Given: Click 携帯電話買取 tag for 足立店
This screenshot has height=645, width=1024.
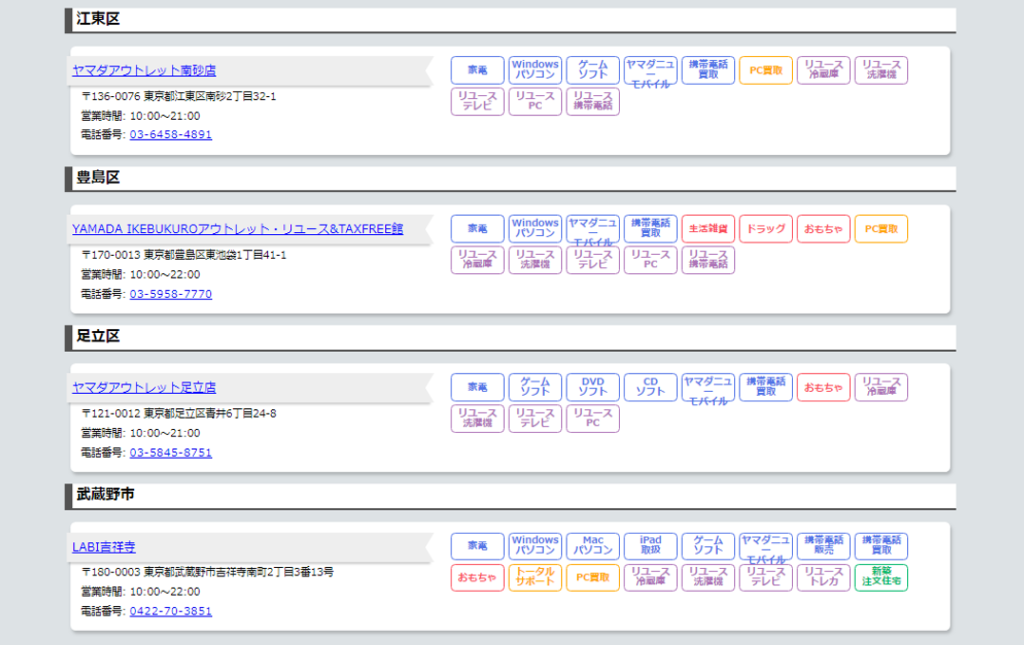Looking at the screenshot, I should click(766, 387).
